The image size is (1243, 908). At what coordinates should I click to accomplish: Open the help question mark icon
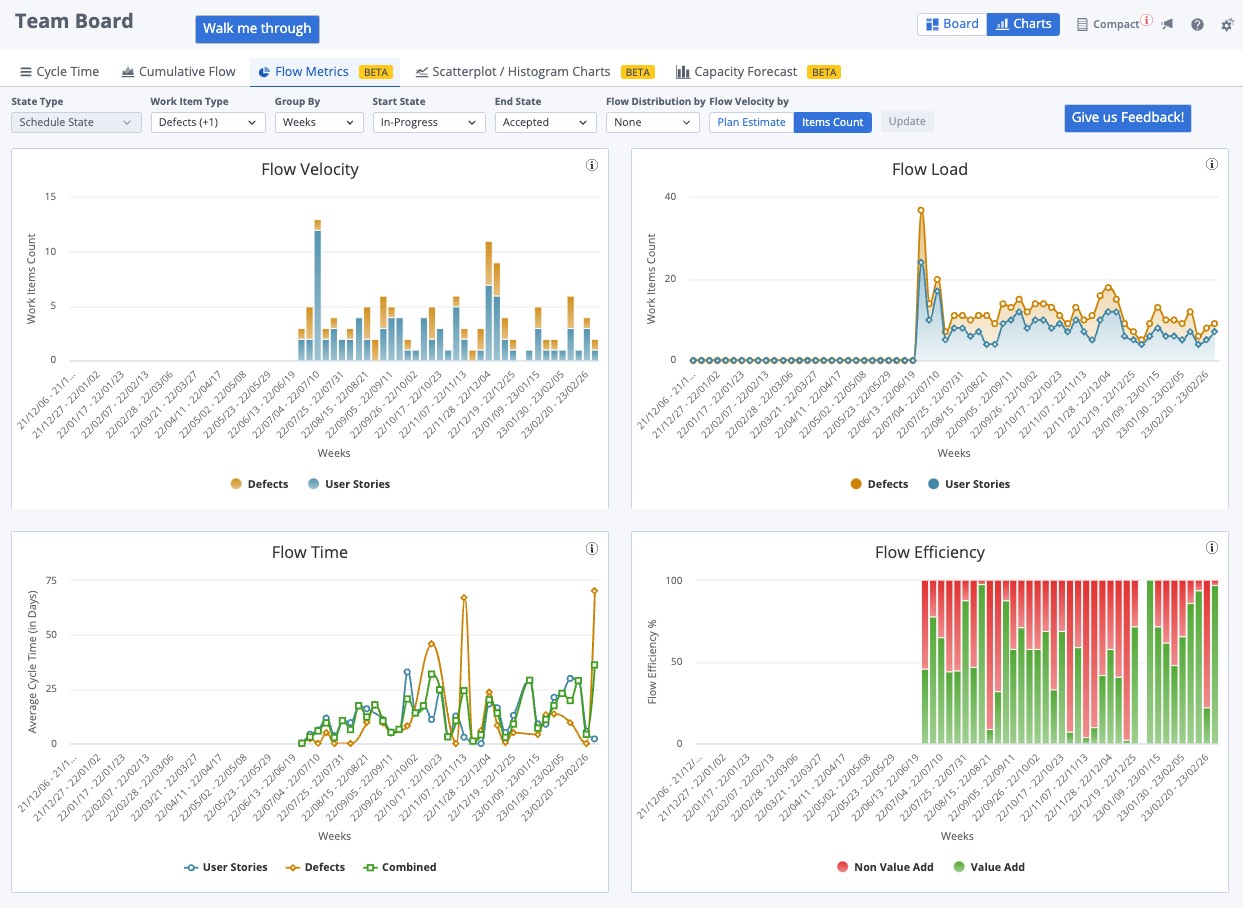[1197, 25]
